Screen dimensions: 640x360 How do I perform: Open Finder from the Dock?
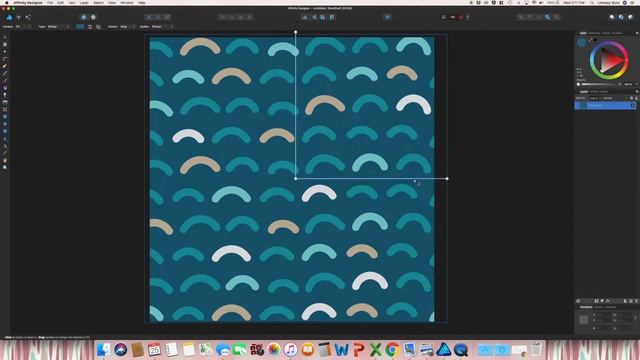click(x=103, y=350)
